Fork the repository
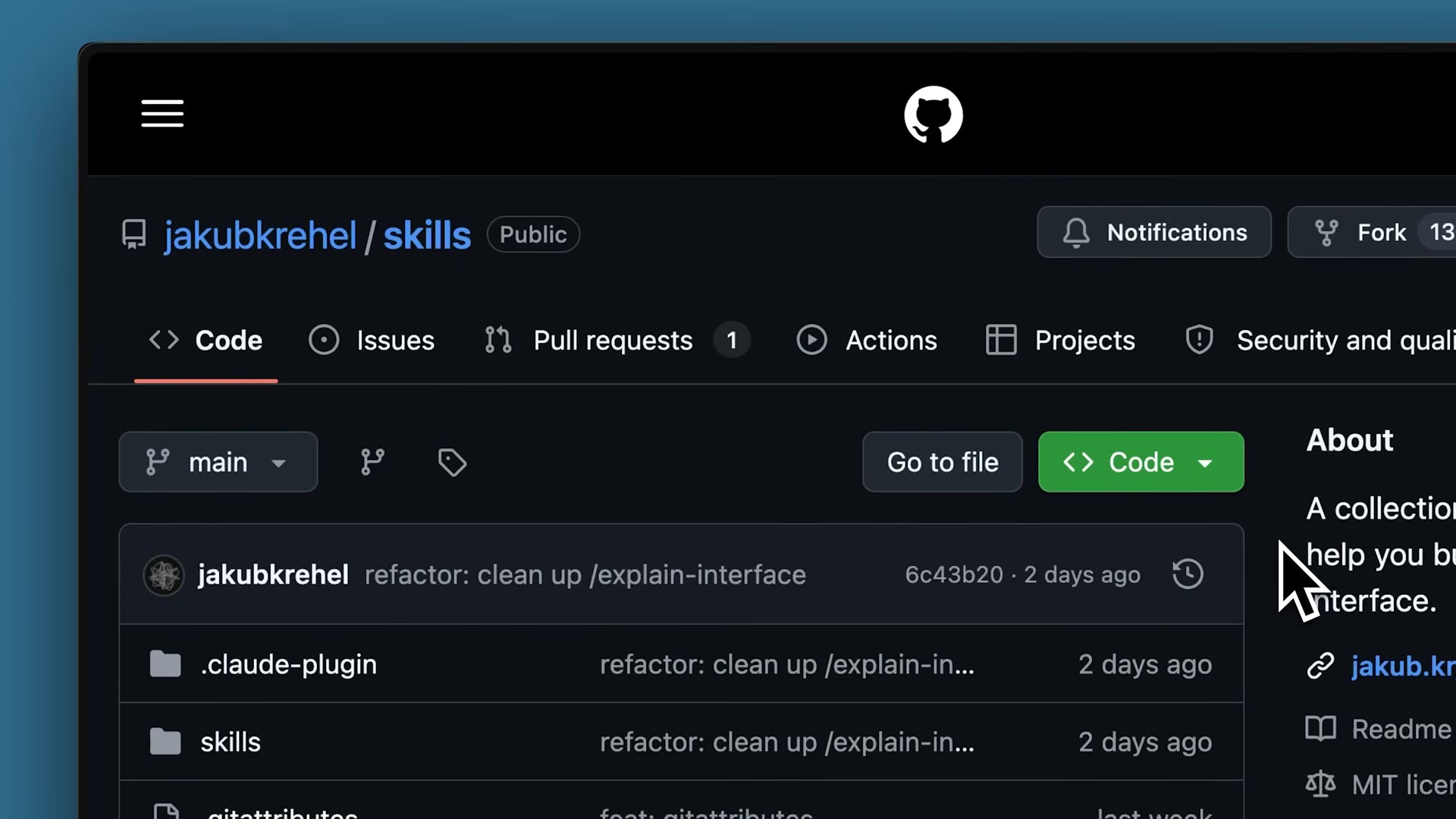1456x819 pixels. (x=1373, y=232)
